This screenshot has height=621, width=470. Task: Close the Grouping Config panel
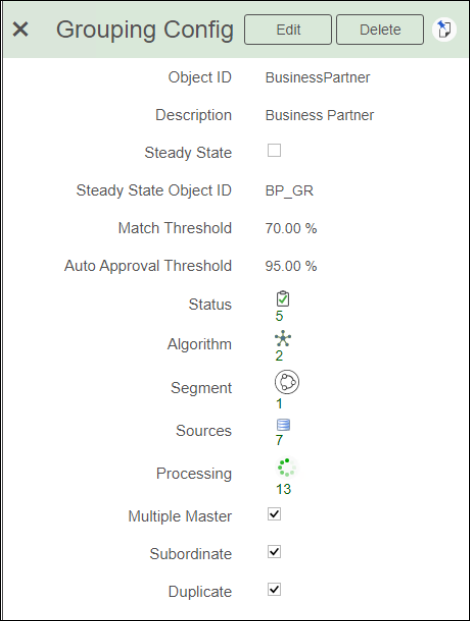tap(20, 29)
